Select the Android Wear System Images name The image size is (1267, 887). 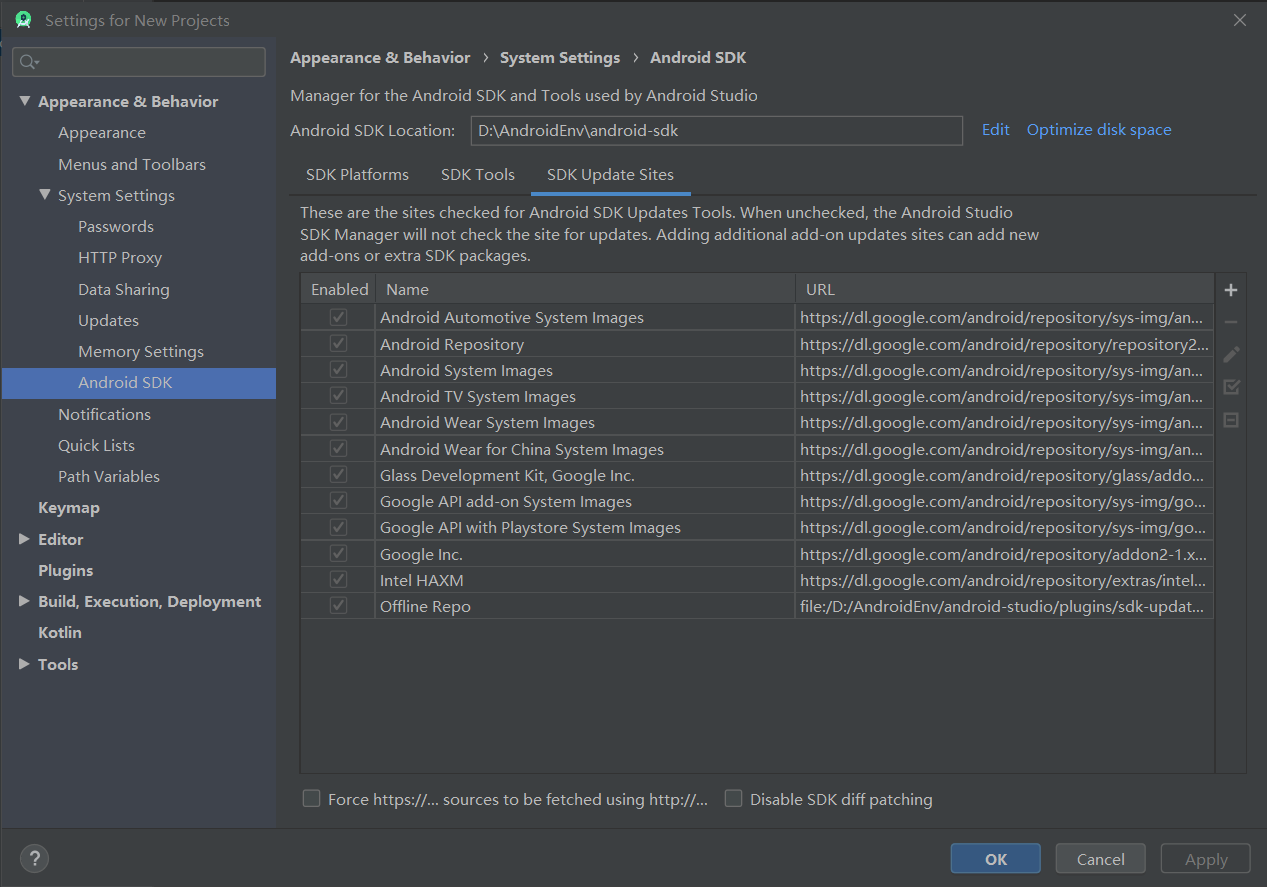[487, 422]
